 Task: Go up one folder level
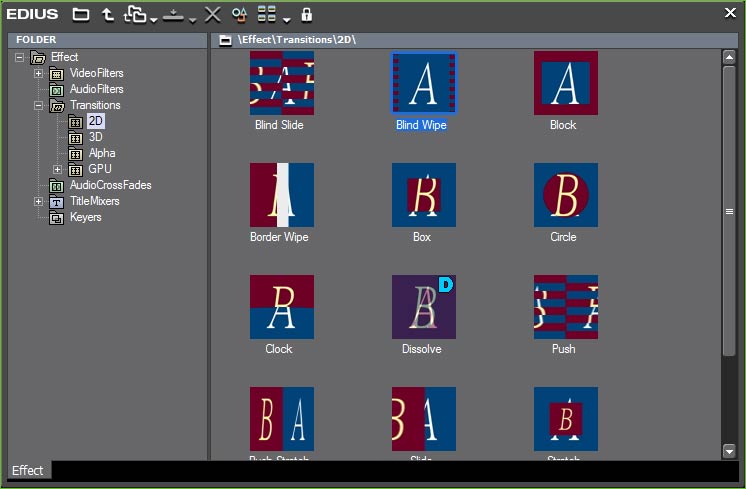click(107, 15)
